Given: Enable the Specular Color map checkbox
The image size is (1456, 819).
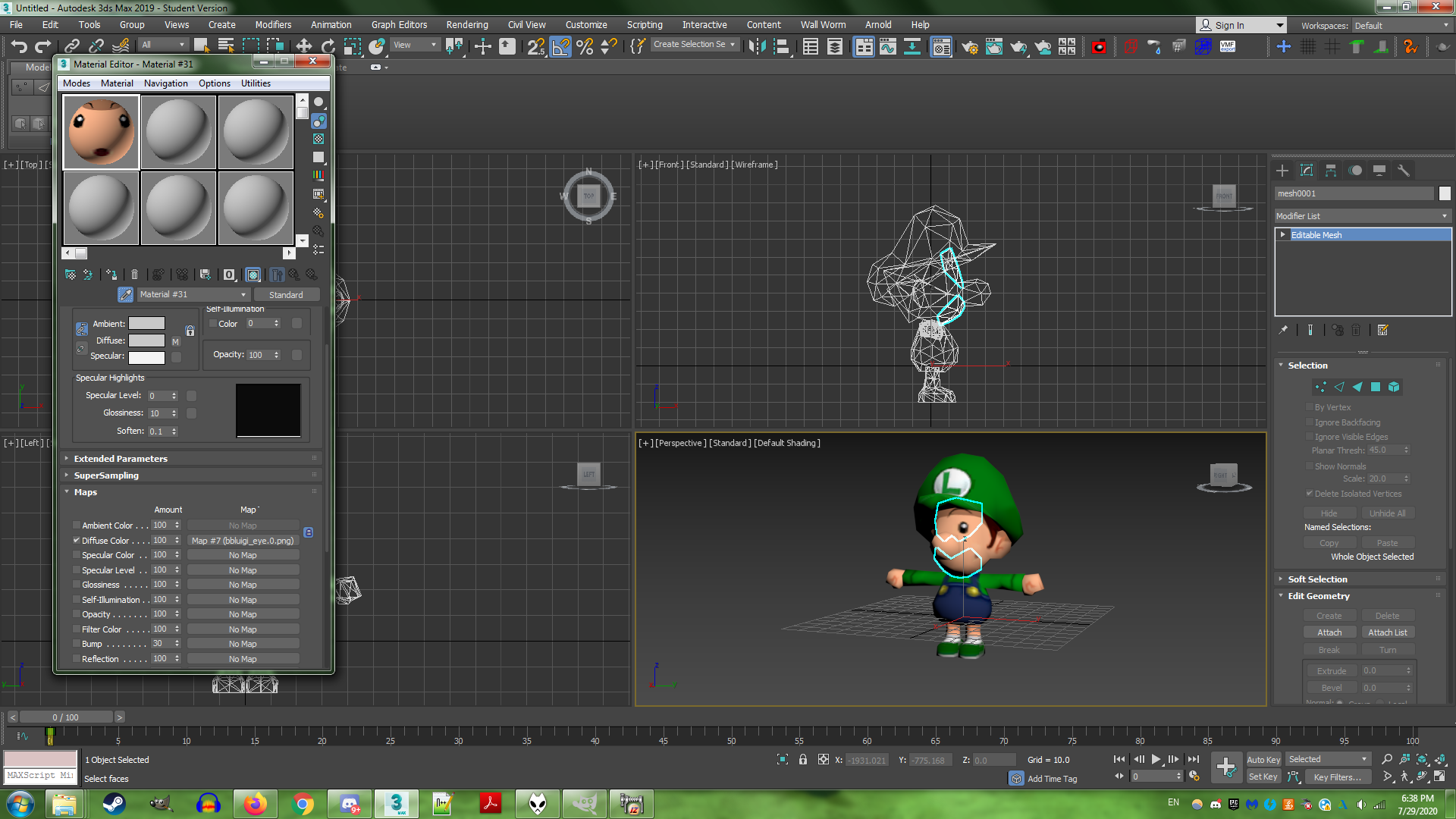Looking at the screenshot, I should coord(77,554).
